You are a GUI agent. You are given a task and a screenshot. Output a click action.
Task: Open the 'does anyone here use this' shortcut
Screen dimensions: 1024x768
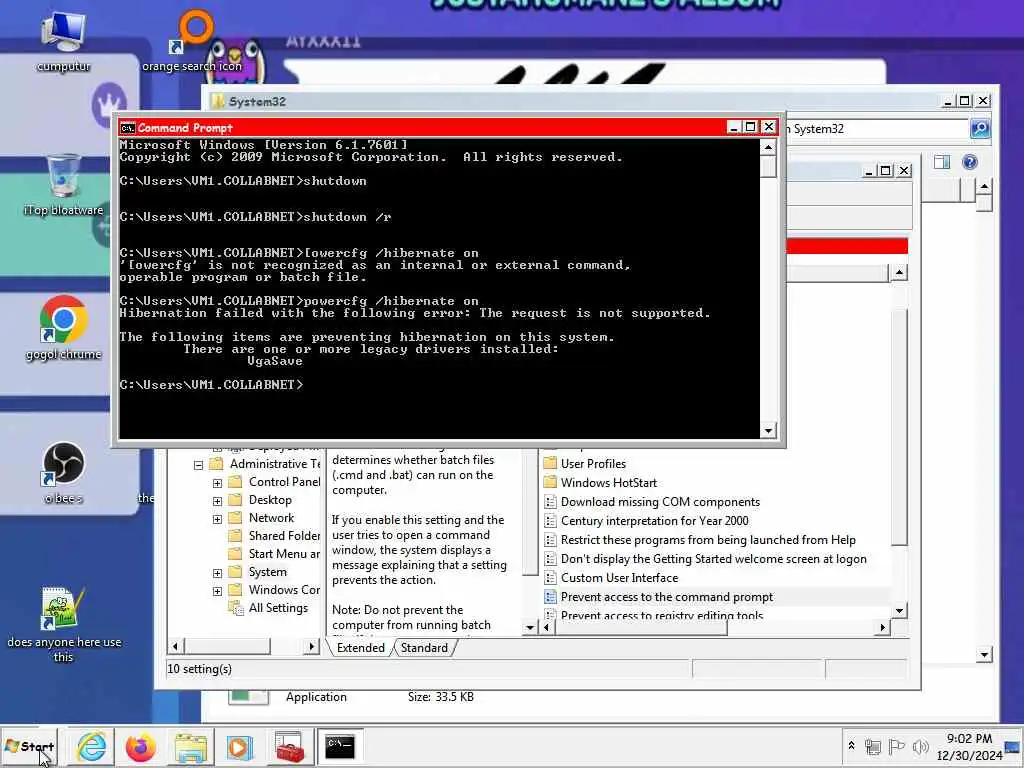tap(63, 624)
